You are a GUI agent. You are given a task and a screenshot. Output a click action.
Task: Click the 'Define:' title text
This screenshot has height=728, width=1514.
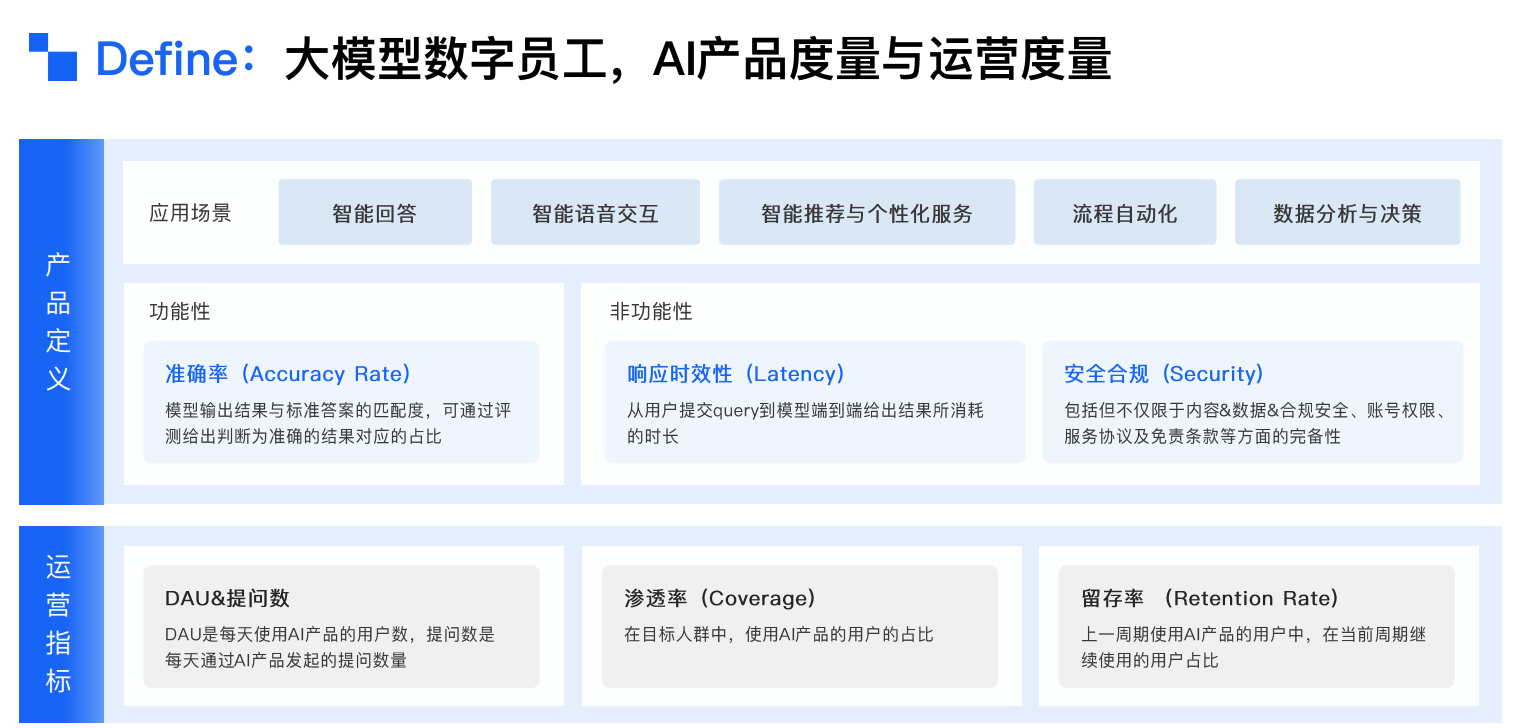click(x=175, y=59)
